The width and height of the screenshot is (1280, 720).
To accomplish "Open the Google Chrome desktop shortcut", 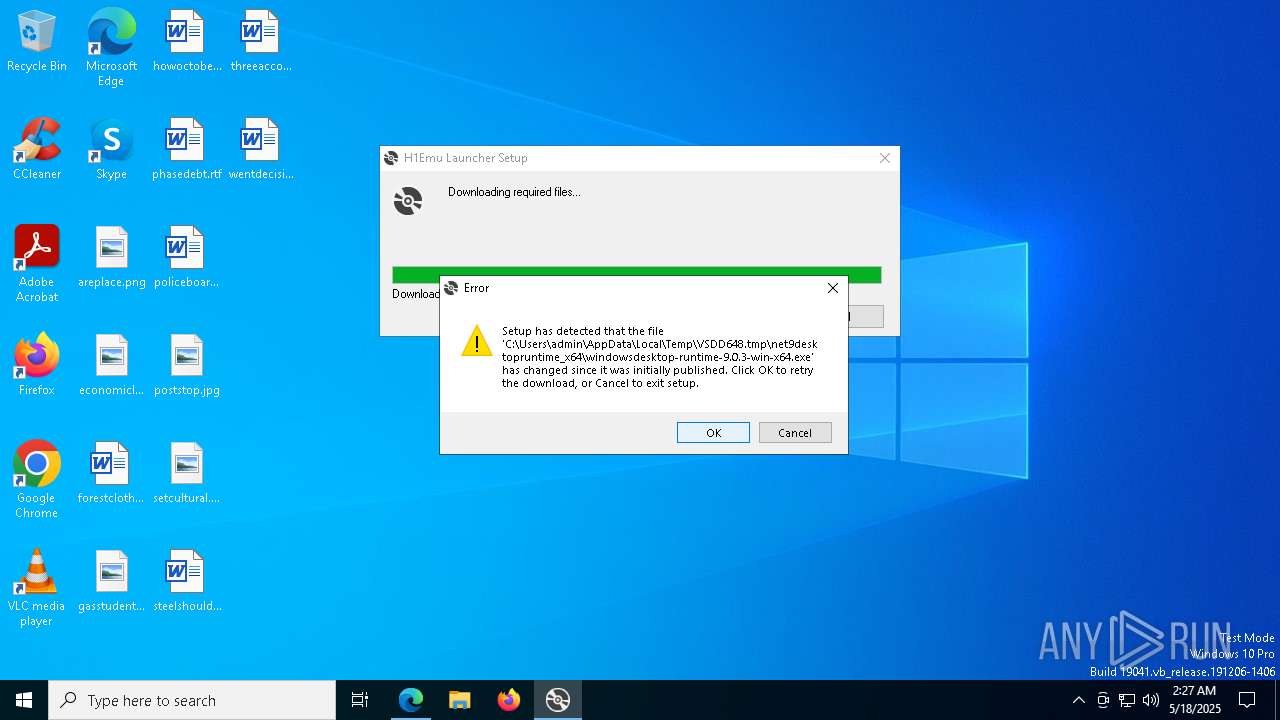I will tap(37, 480).
